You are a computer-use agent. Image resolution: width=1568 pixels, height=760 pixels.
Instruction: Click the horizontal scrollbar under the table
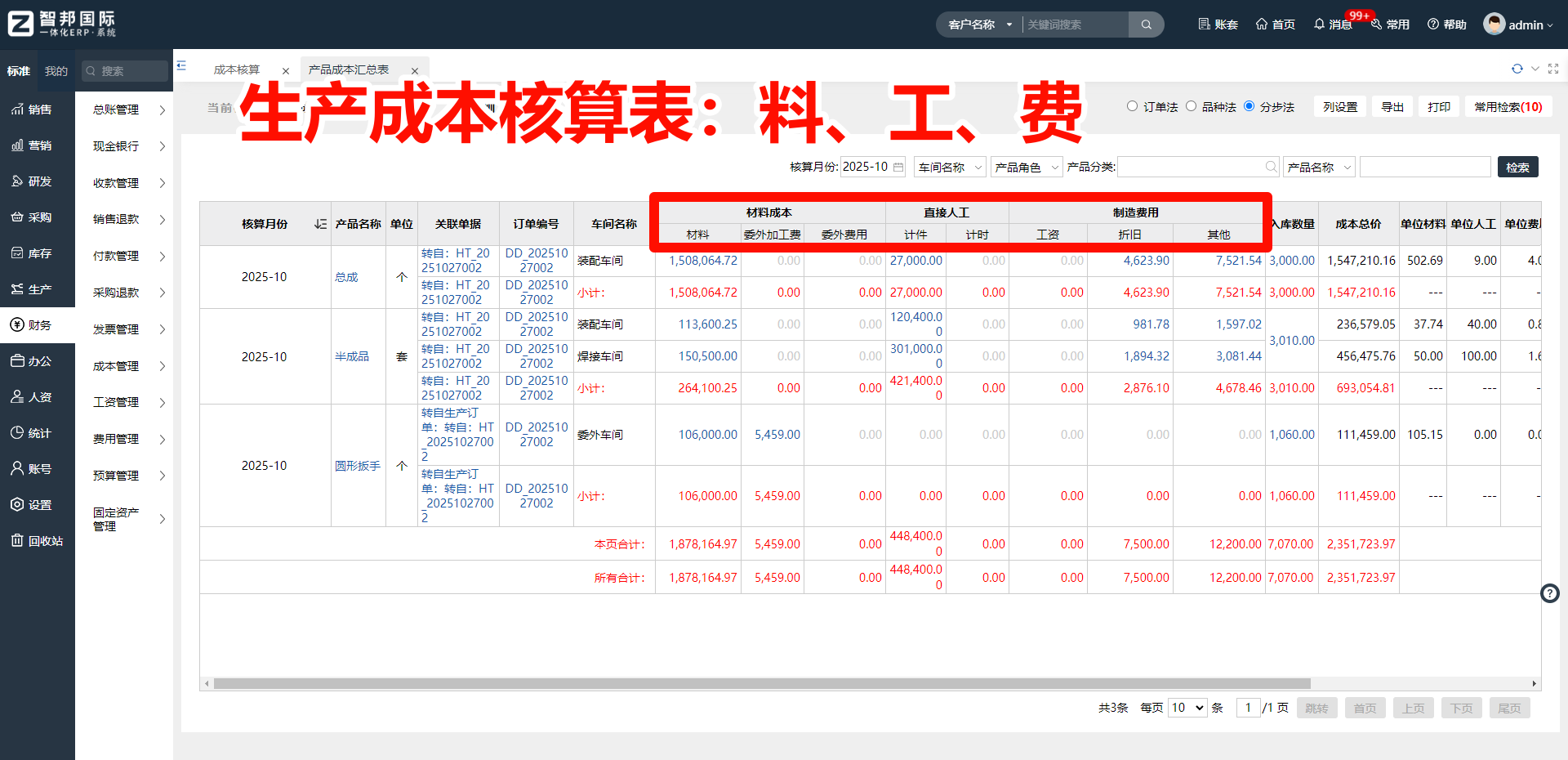[x=761, y=683]
